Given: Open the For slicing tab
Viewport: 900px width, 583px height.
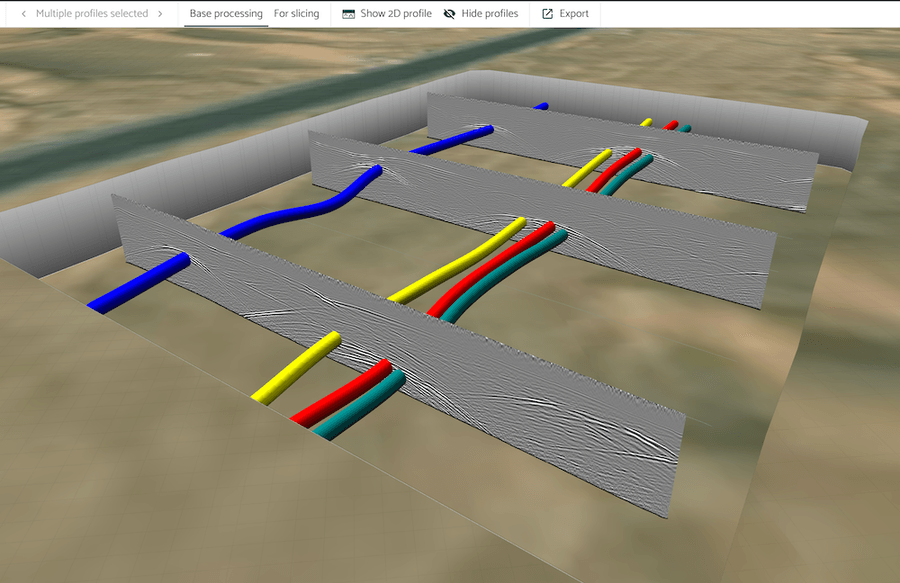Looking at the screenshot, I should 297,14.
